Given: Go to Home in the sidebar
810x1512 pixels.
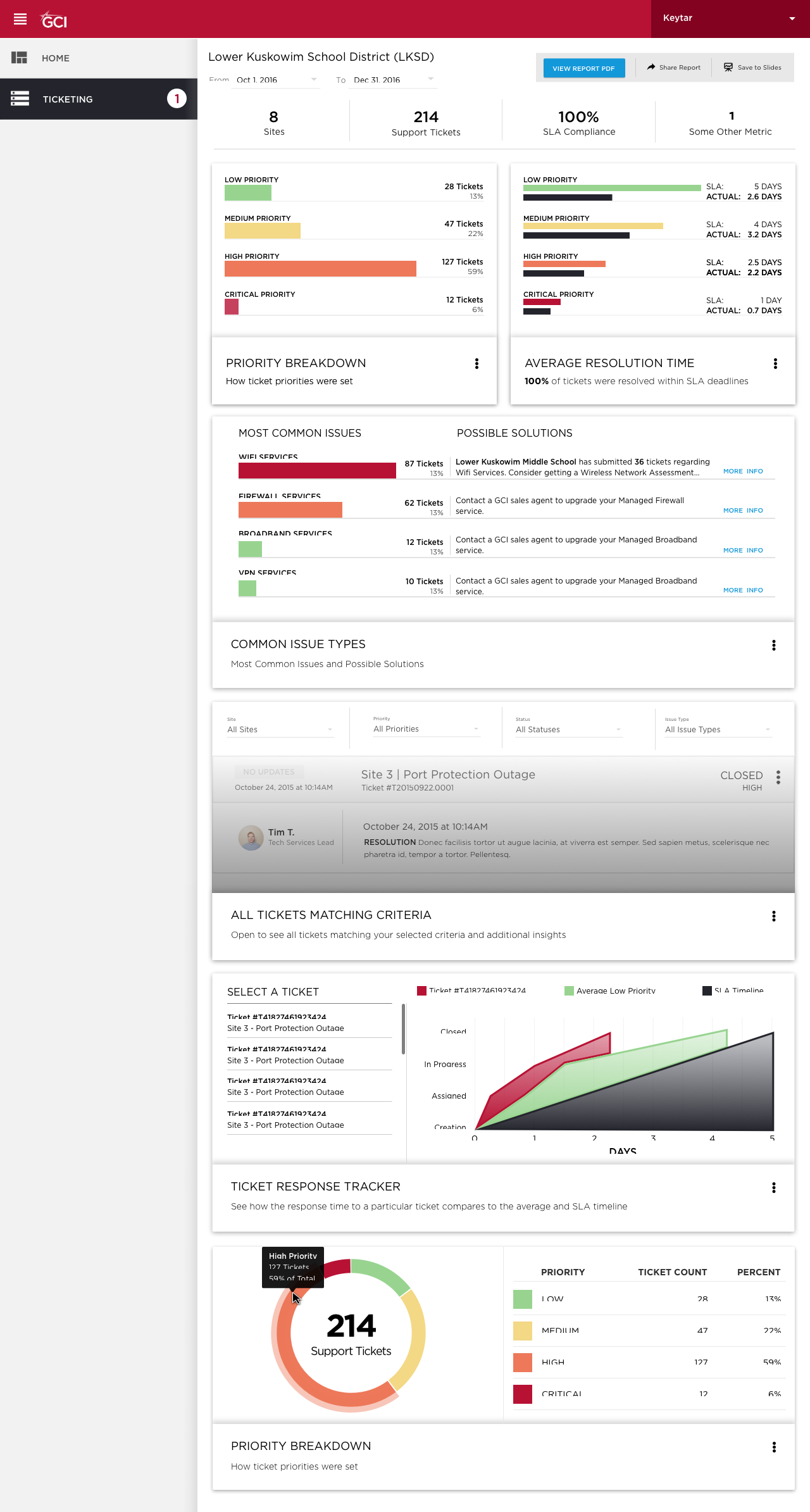Looking at the screenshot, I should tap(99, 58).
